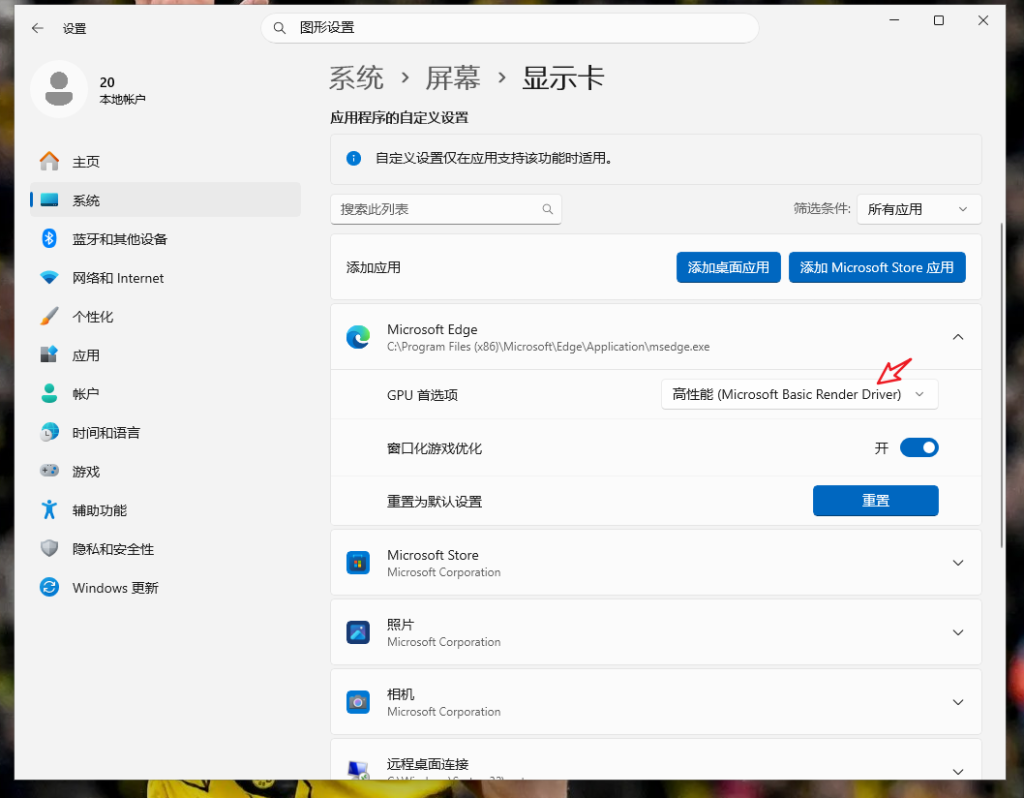Click the 重置 button
Image resolution: width=1024 pixels, height=798 pixels.
(x=875, y=500)
